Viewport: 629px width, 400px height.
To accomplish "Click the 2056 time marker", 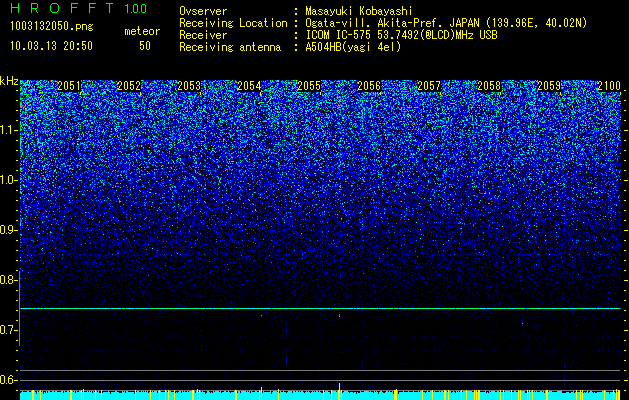I will [x=369, y=86].
